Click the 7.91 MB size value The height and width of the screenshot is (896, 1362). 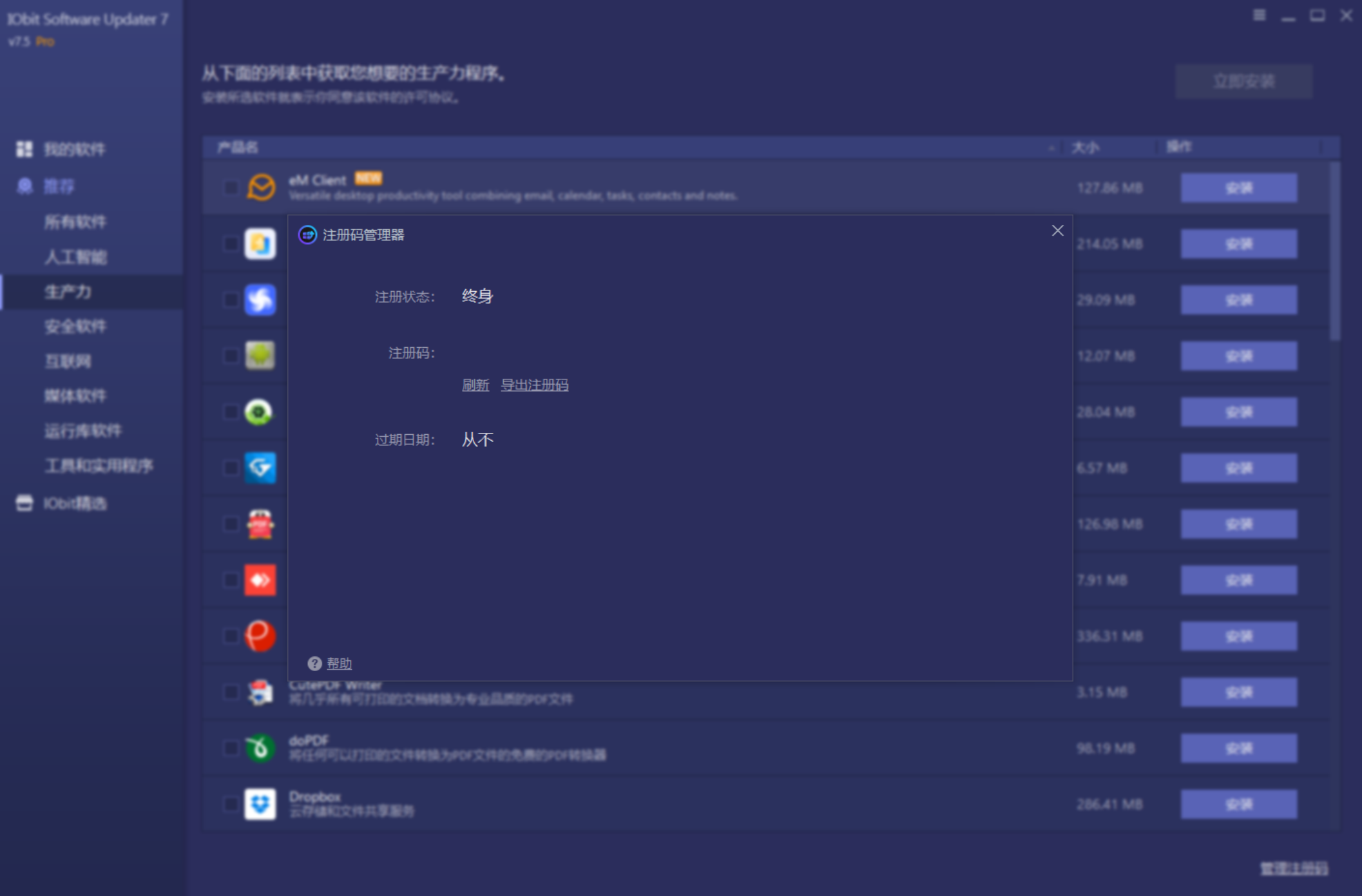(x=1102, y=580)
